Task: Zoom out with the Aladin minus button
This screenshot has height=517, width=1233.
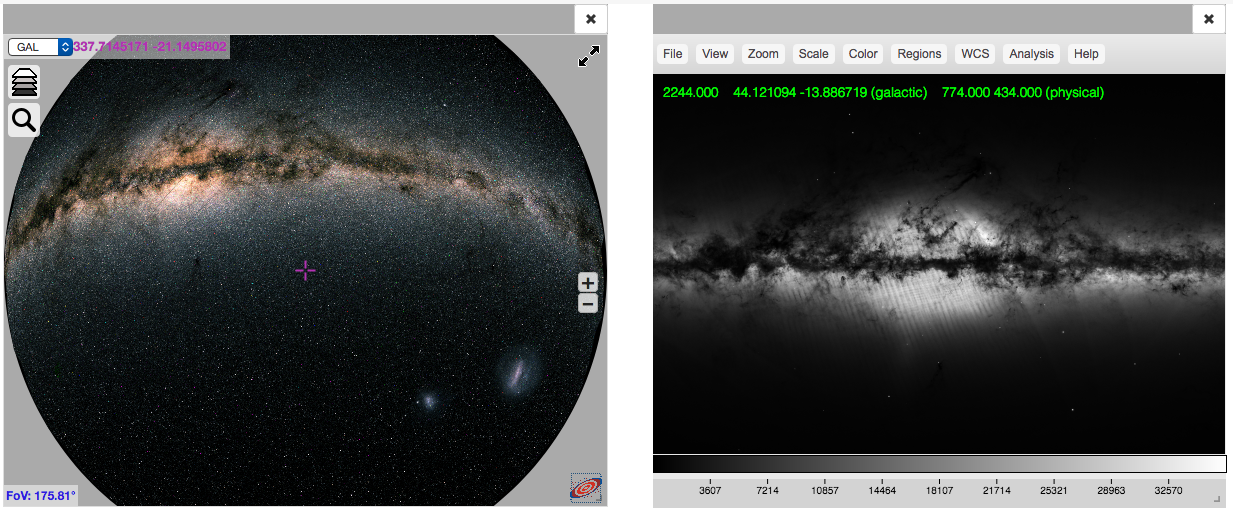Action: point(588,303)
